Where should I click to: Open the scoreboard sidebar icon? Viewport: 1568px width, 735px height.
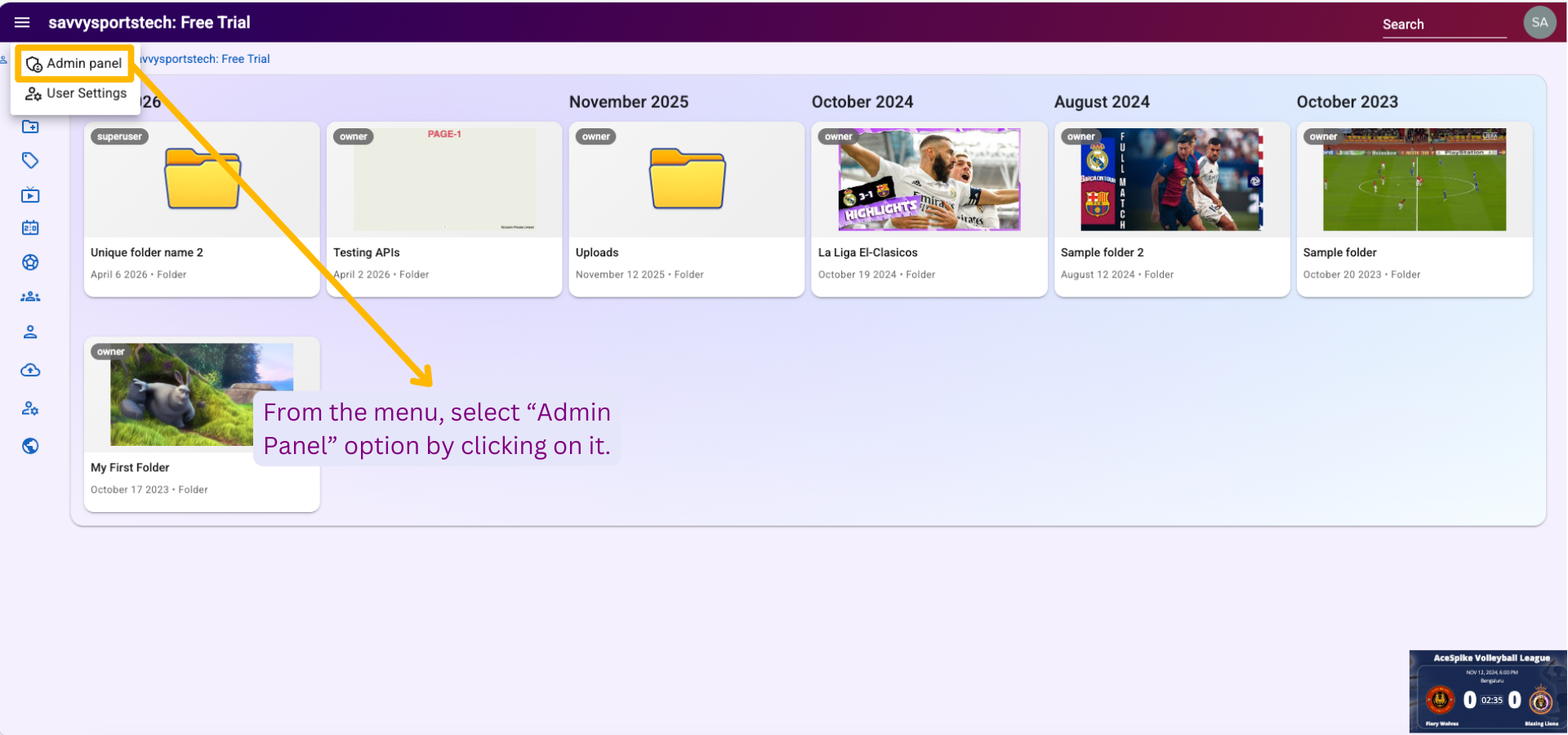point(30,229)
